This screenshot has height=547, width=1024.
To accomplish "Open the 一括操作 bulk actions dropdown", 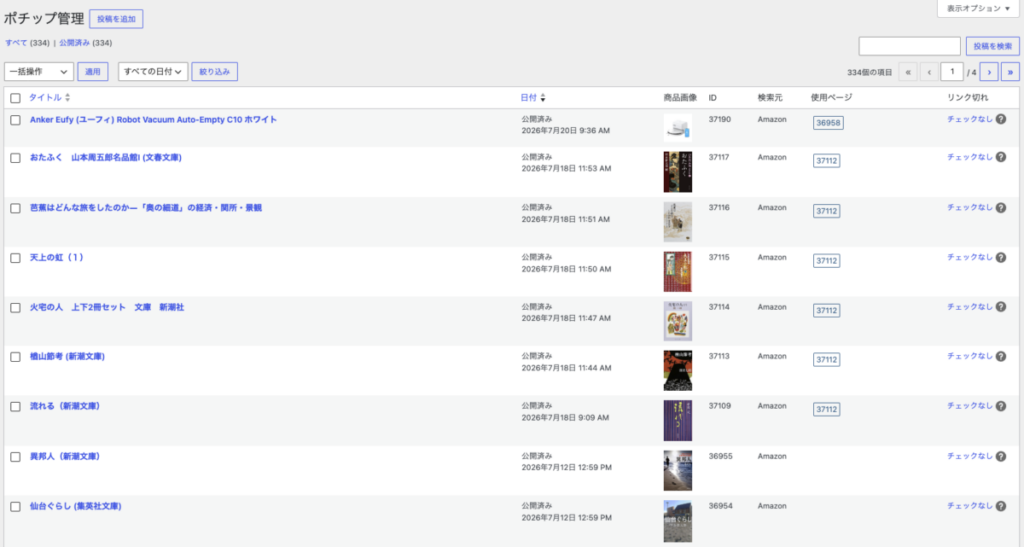I will pyautogui.click(x=39, y=72).
